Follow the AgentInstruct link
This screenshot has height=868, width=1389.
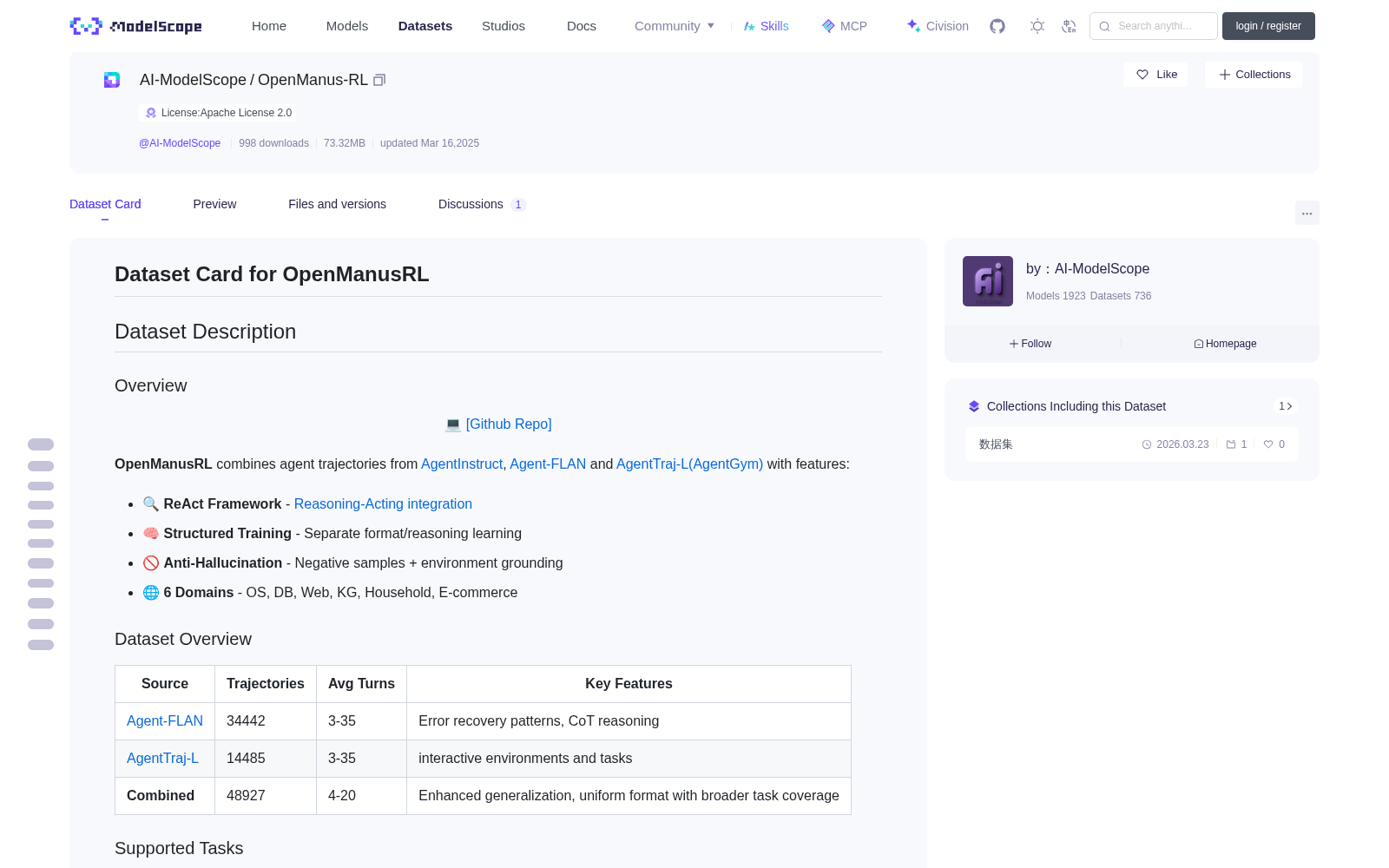[462, 464]
